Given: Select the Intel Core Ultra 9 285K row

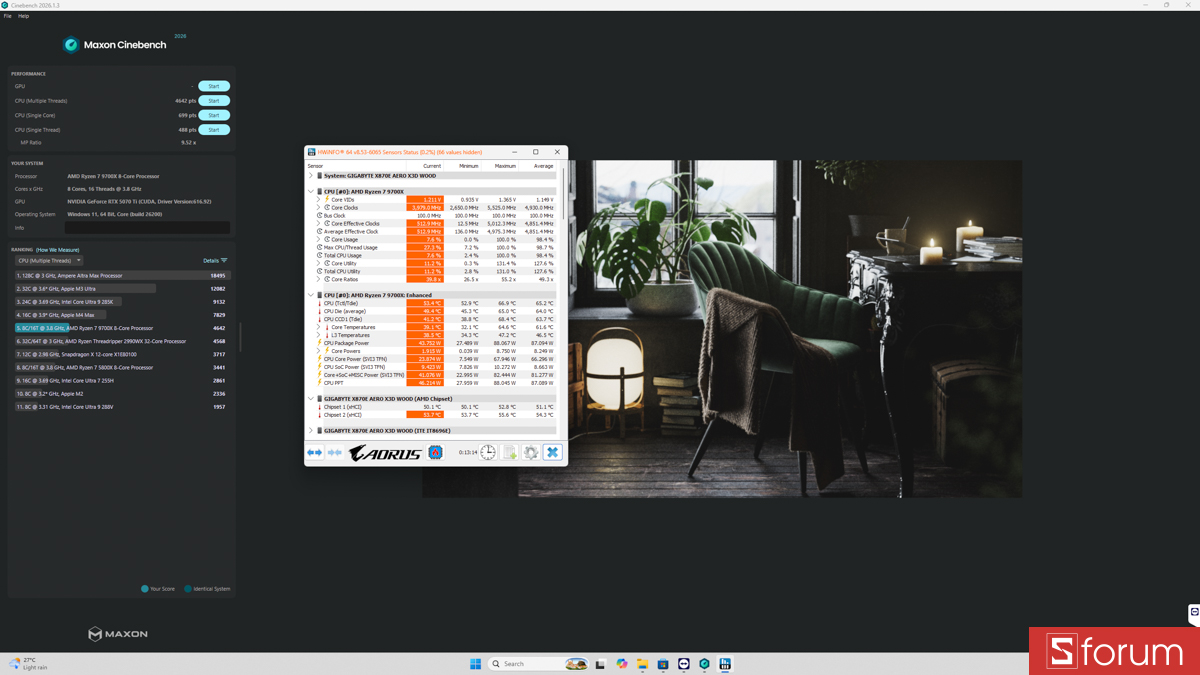Looking at the screenshot, I should coord(121,301).
